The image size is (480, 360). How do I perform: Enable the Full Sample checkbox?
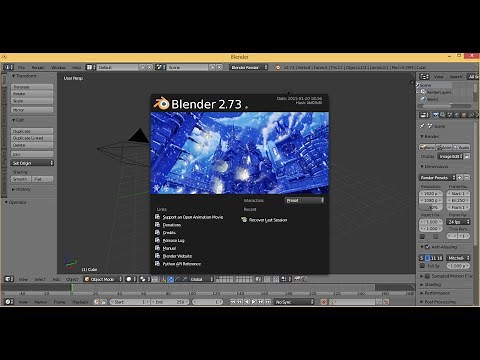(x=422, y=266)
